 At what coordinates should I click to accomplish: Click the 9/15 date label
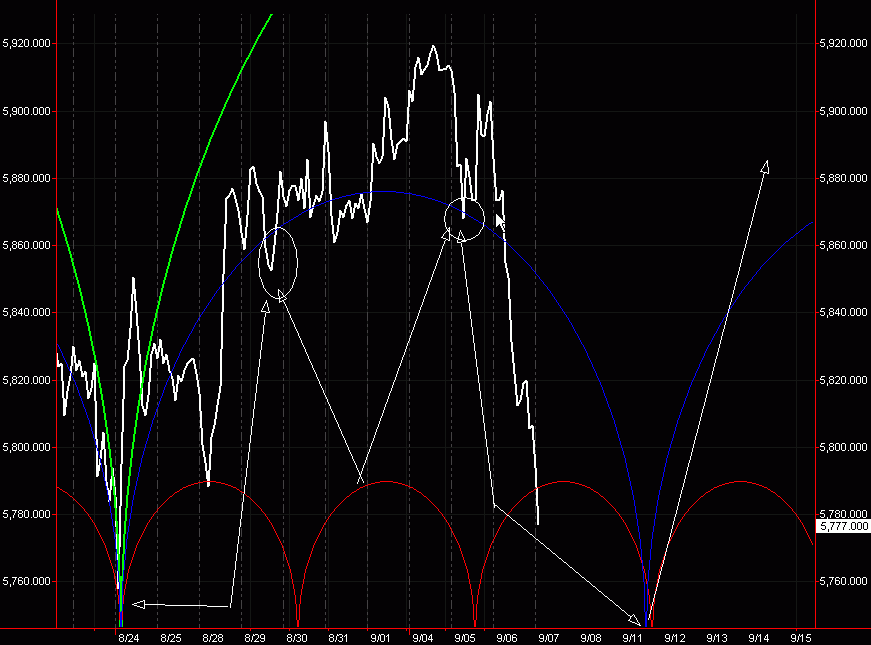800,638
